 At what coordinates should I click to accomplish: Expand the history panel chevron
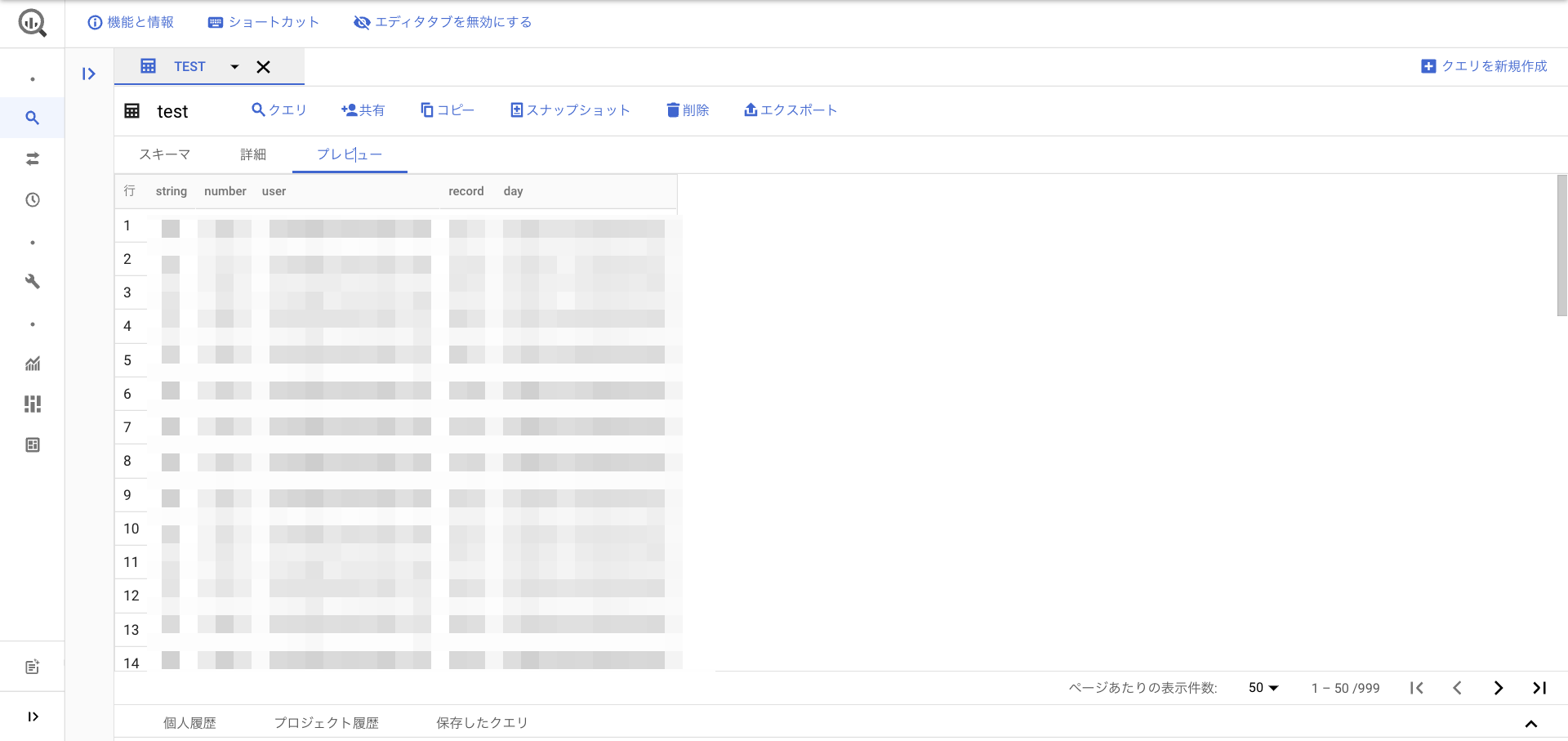pos(1531,724)
